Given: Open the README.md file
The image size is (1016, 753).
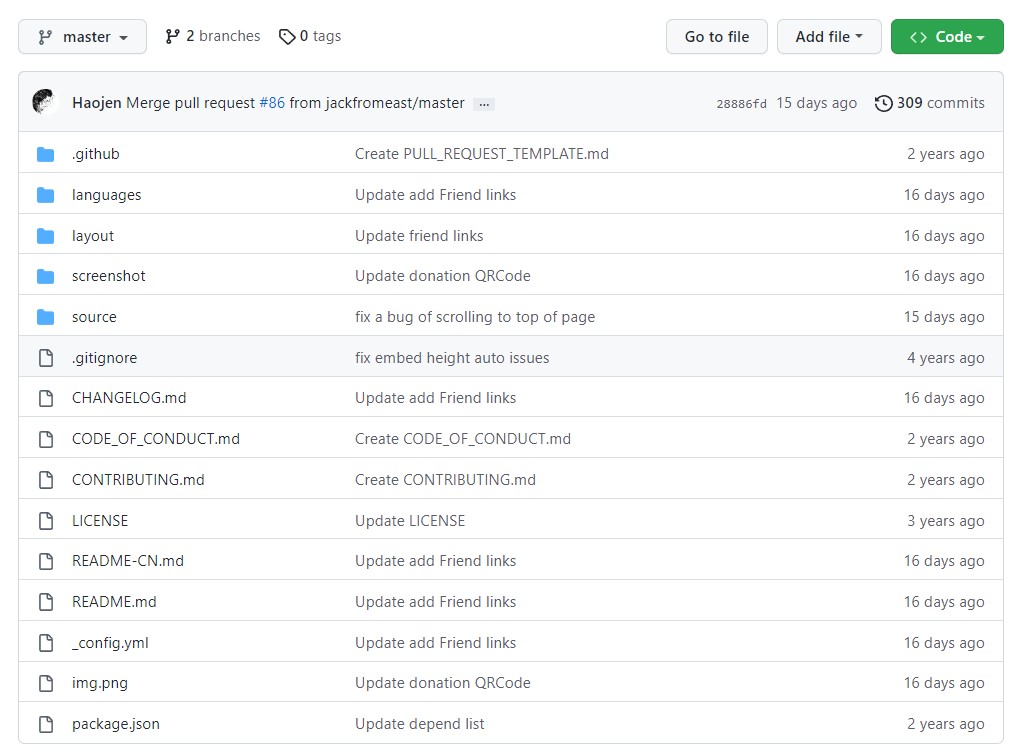Looking at the screenshot, I should pos(114,602).
